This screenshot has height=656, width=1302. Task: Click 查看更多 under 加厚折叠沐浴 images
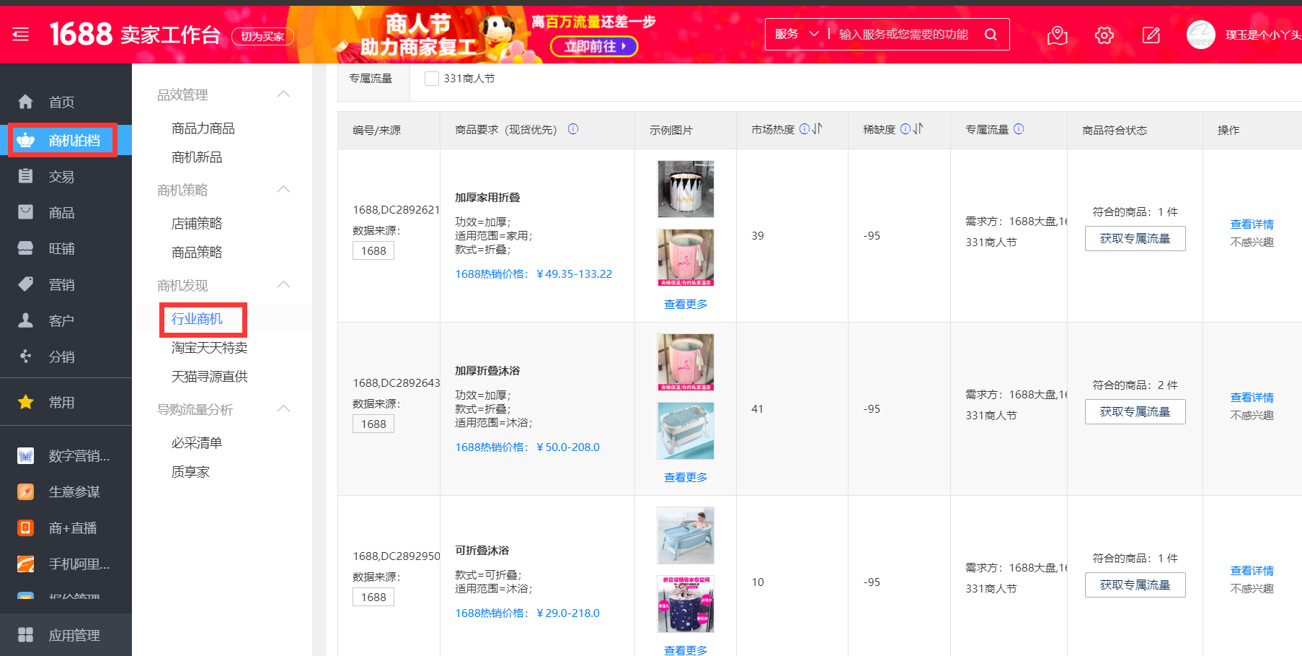tap(685, 477)
